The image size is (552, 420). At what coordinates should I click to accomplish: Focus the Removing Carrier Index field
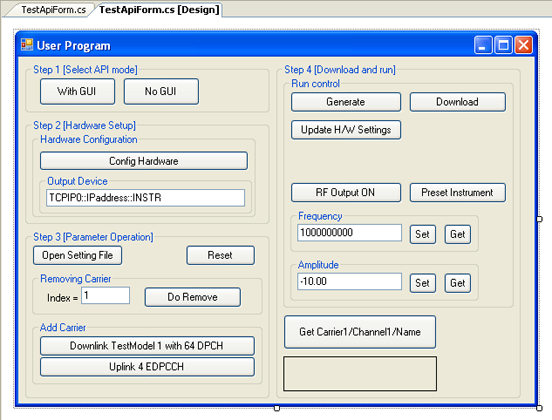click(106, 295)
